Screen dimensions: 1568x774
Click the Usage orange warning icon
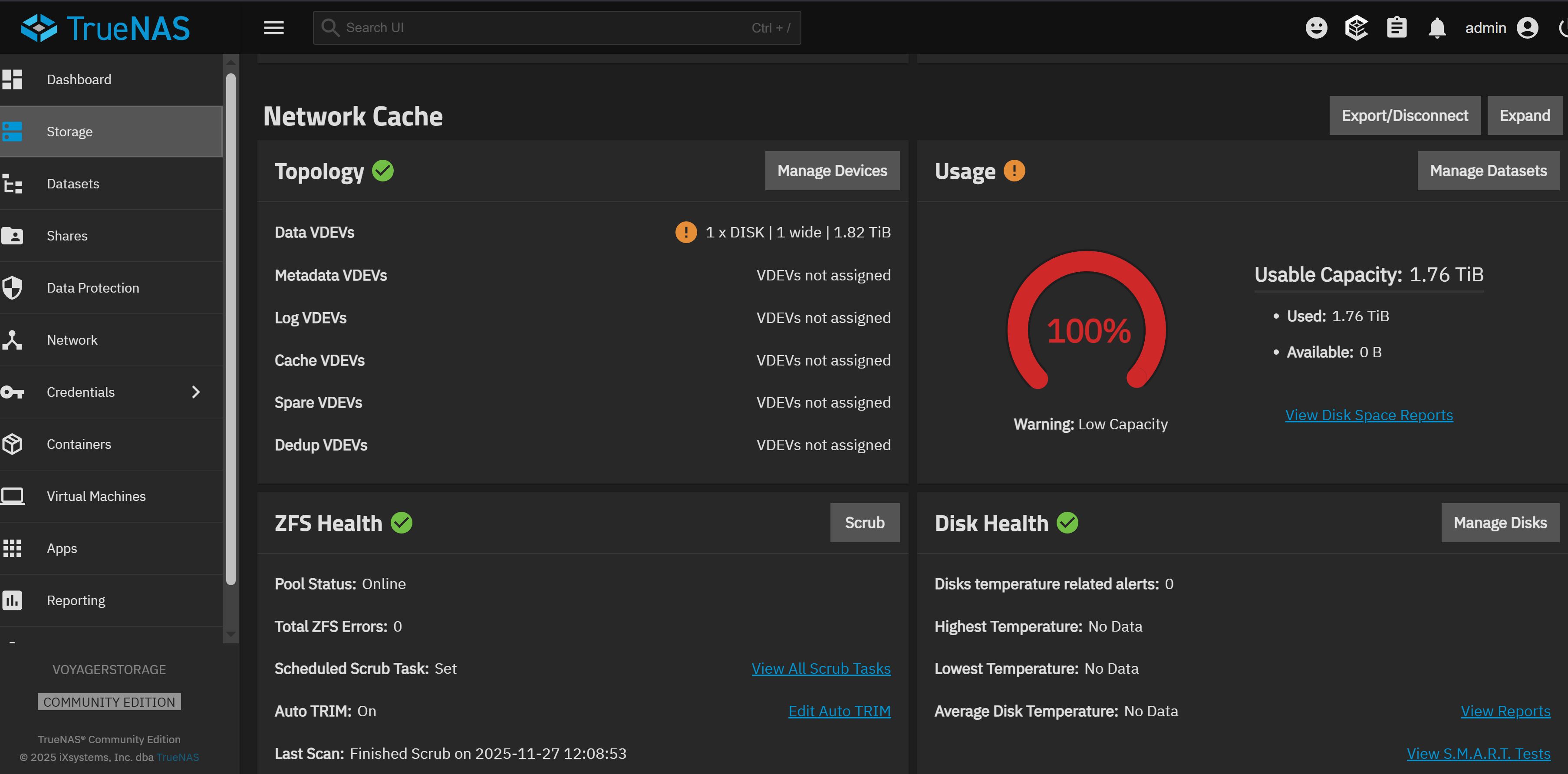point(1014,171)
